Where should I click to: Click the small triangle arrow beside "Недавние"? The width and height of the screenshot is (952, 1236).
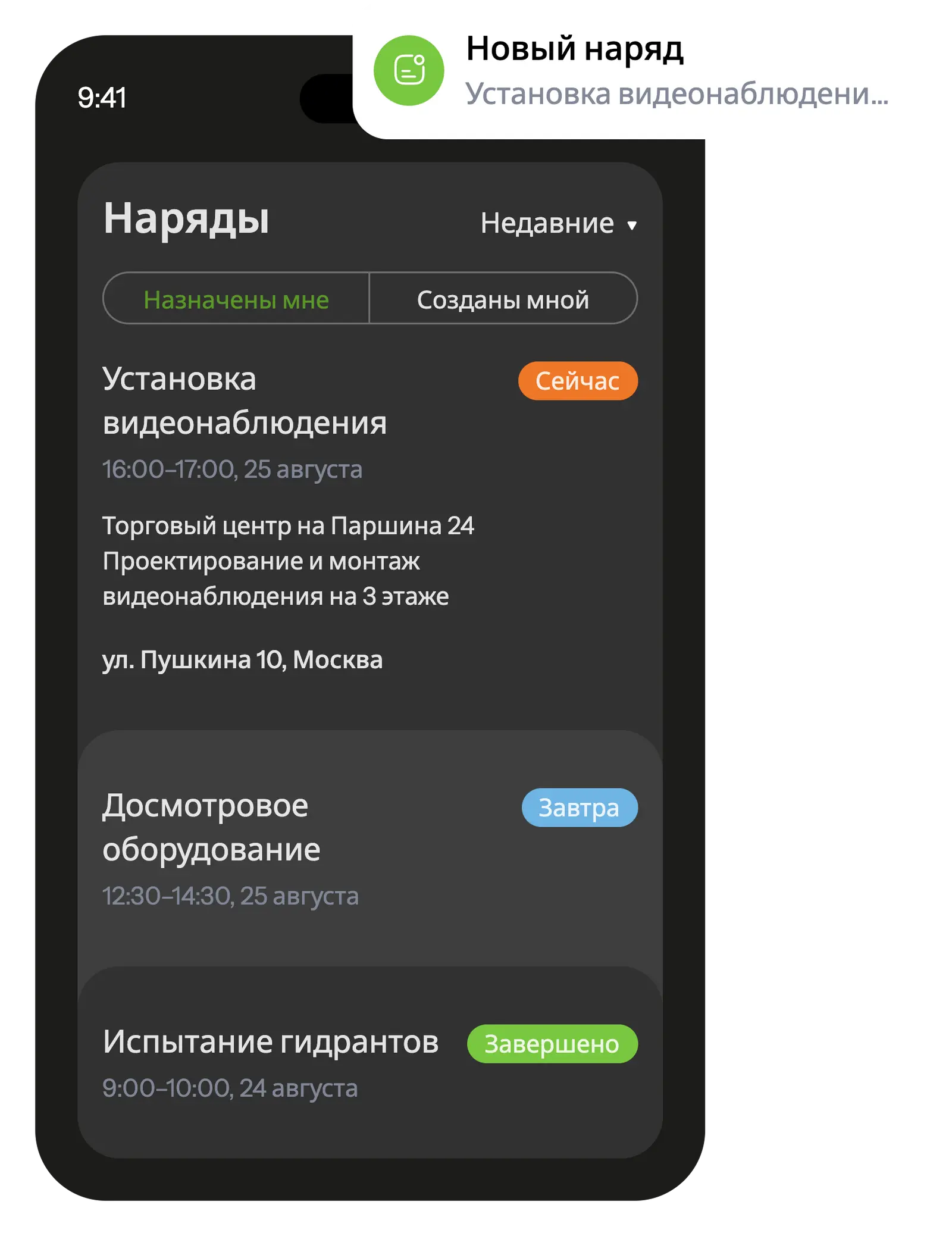click(x=632, y=226)
